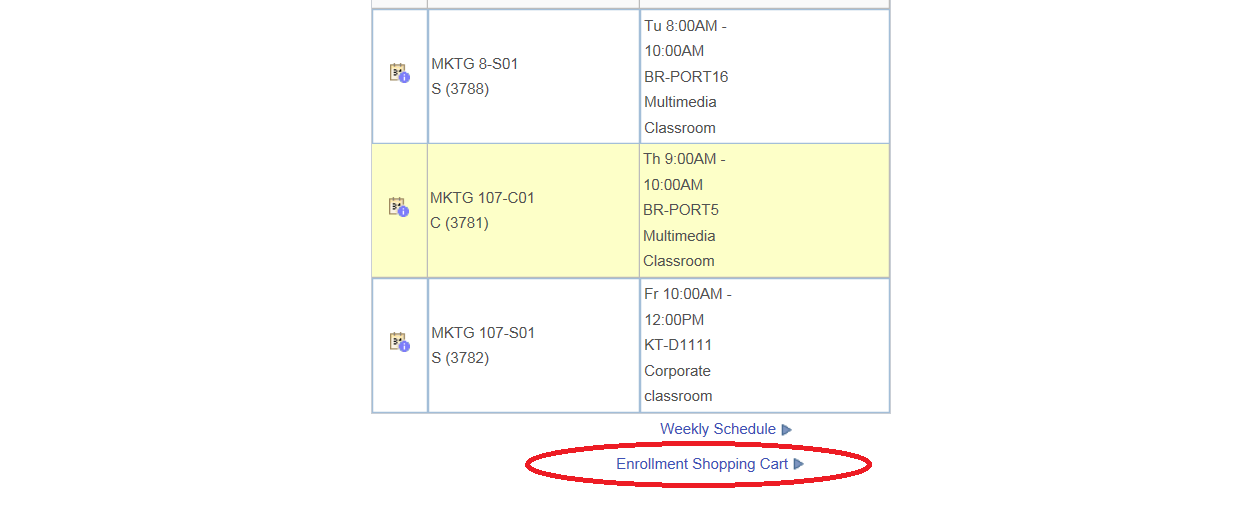The image size is (1240, 513).
Task: Select MKTG 107-C01 class text
Action: tap(482, 198)
